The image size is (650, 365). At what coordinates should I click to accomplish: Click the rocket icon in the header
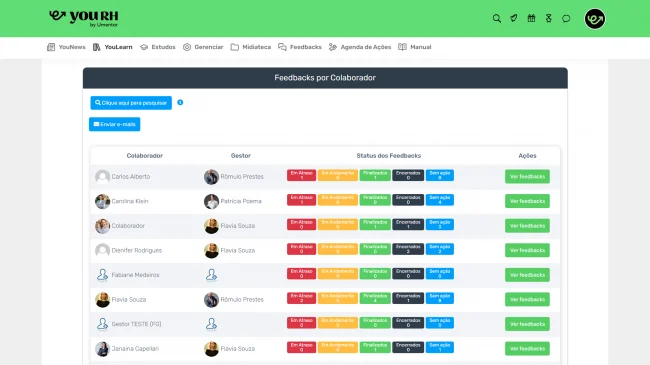click(x=514, y=18)
